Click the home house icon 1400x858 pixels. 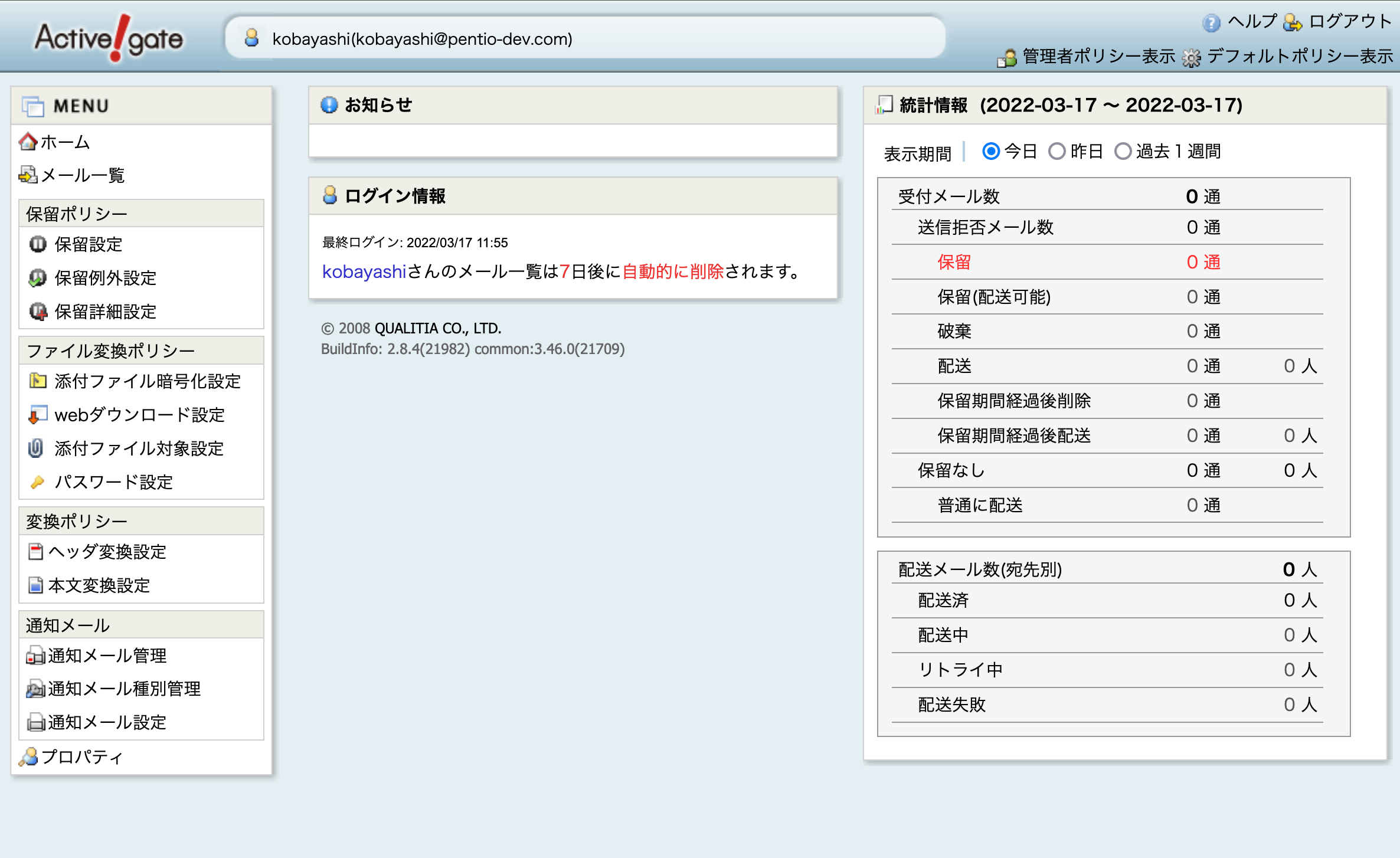(x=28, y=142)
